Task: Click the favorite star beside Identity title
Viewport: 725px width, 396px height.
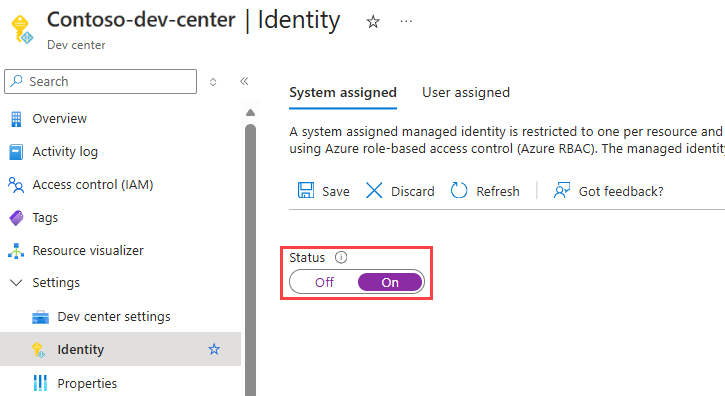Action: (373, 21)
